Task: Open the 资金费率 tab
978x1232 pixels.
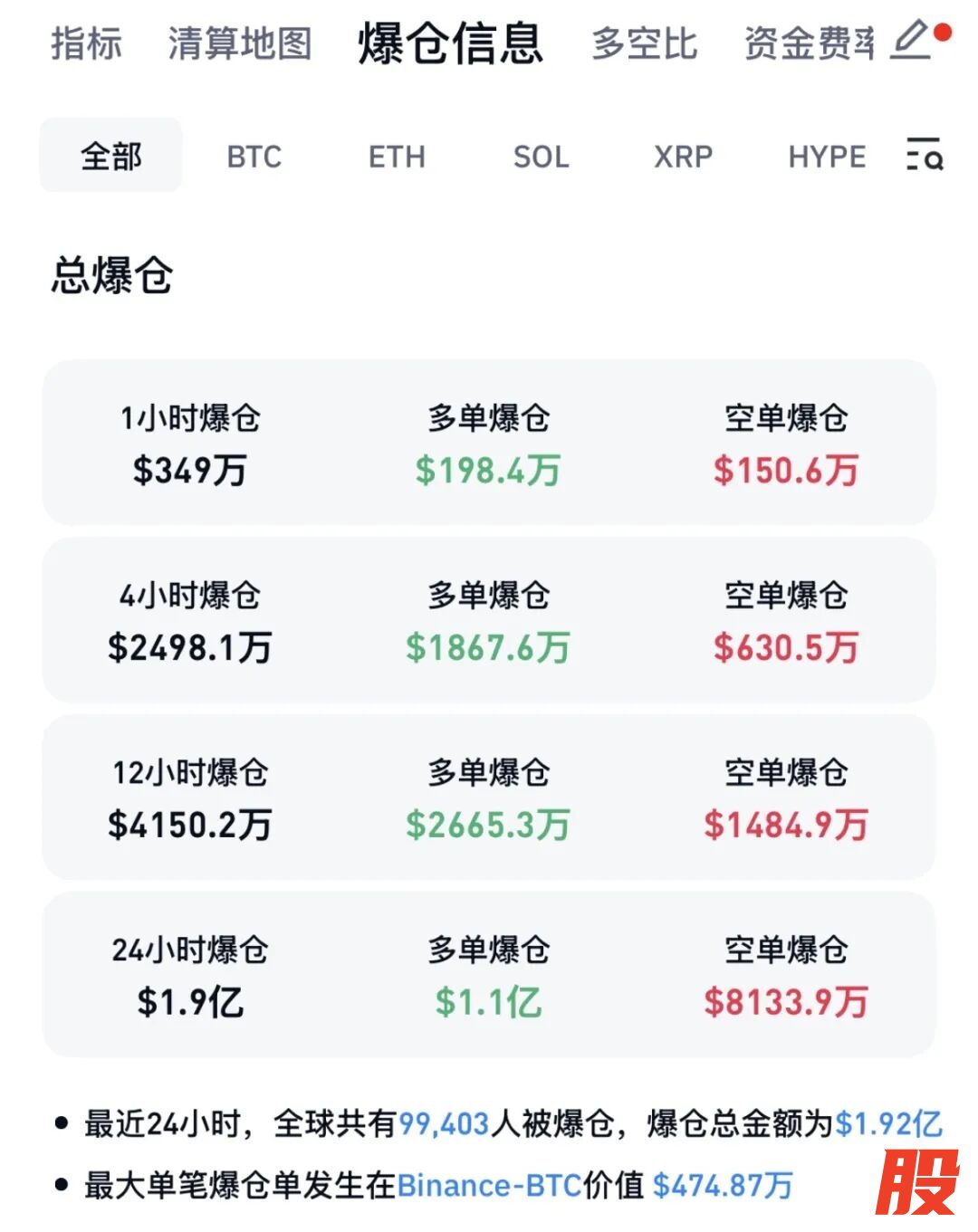Action: (809, 43)
